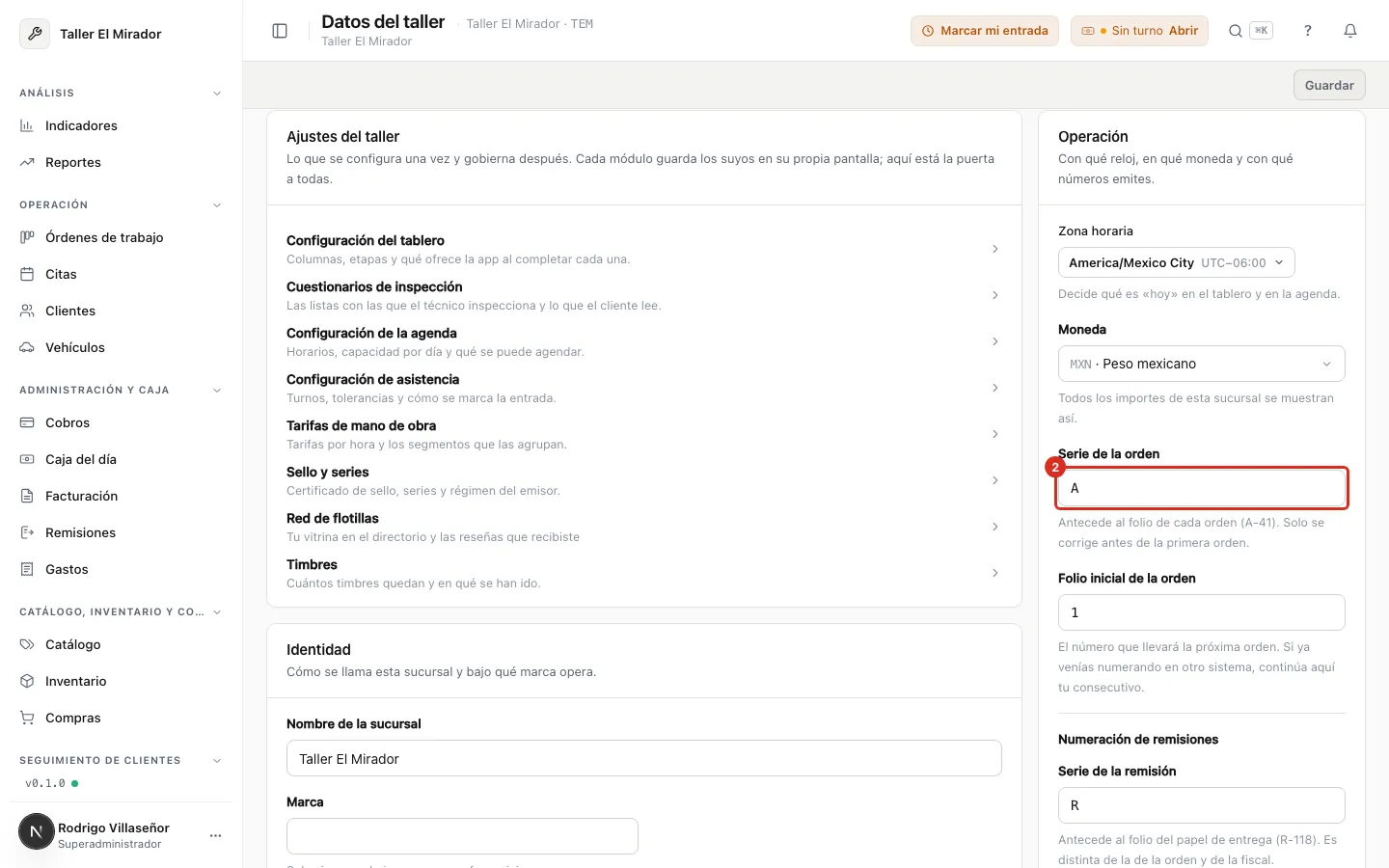This screenshot has height=868, width=1389.
Task: Open Configuración del tablero settings row
Action: click(x=643, y=249)
